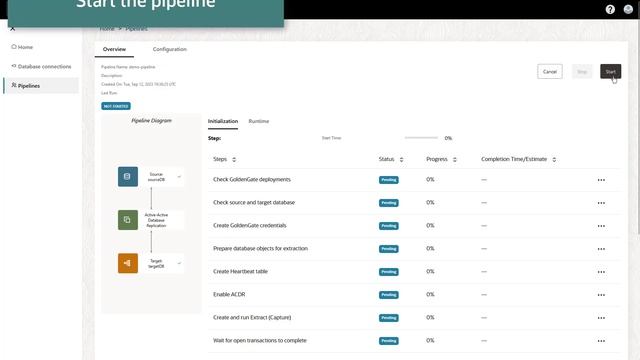The width and height of the screenshot is (640, 360).
Task: Sort by the Status column
Action: pos(401,160)
